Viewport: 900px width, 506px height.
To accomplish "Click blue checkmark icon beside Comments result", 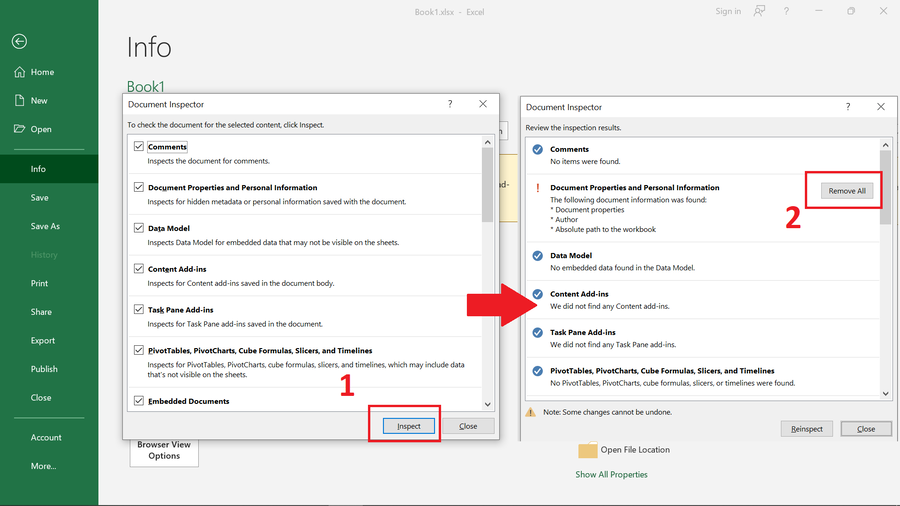I will (x=537, y=149).
